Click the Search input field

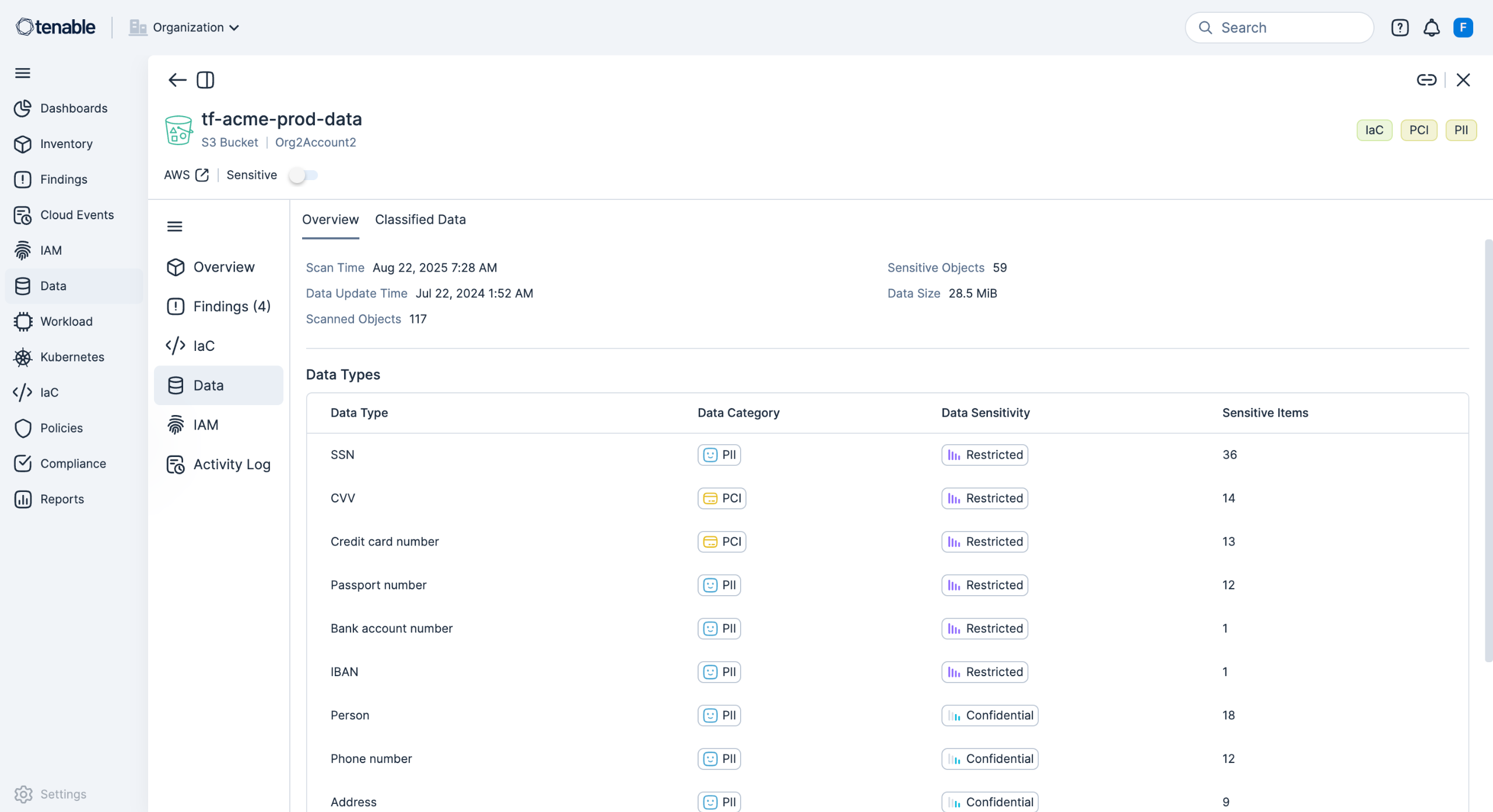[1289, 27]
